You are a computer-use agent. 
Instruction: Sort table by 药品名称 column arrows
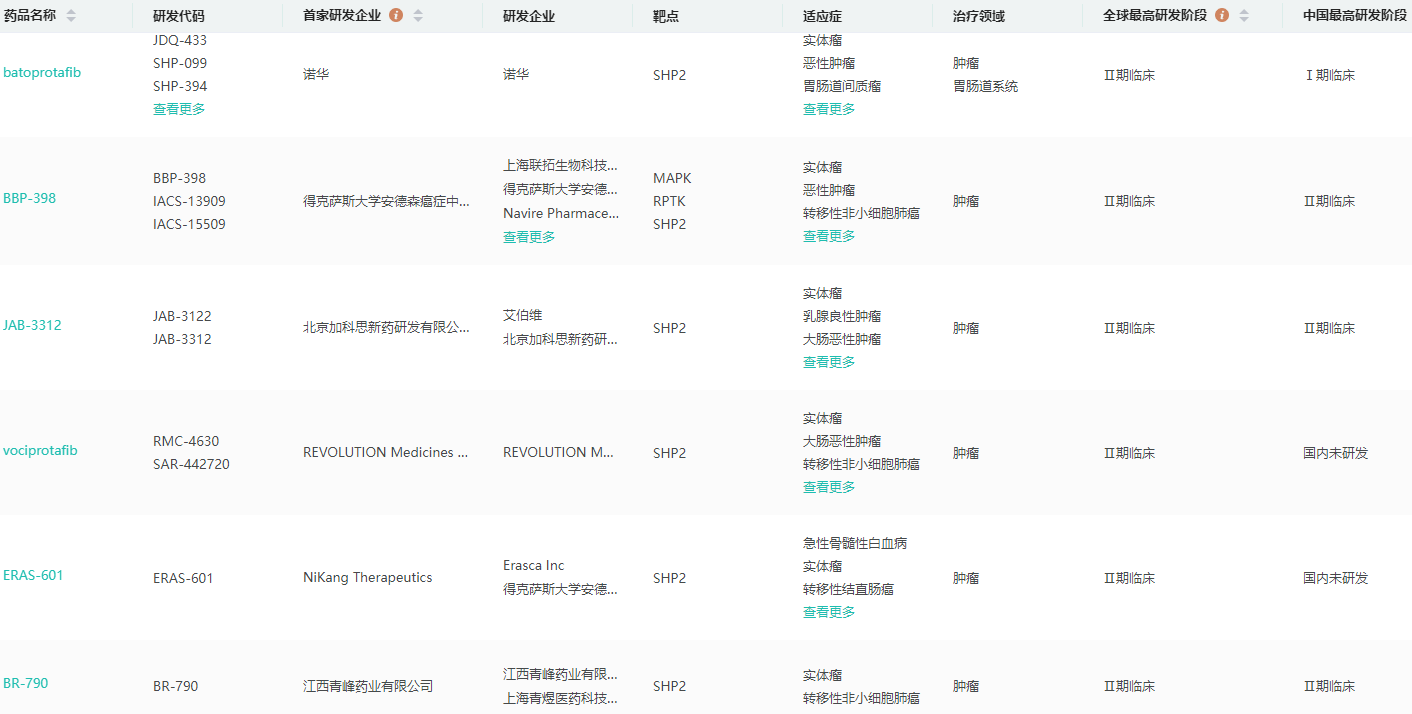pos(71,16)
